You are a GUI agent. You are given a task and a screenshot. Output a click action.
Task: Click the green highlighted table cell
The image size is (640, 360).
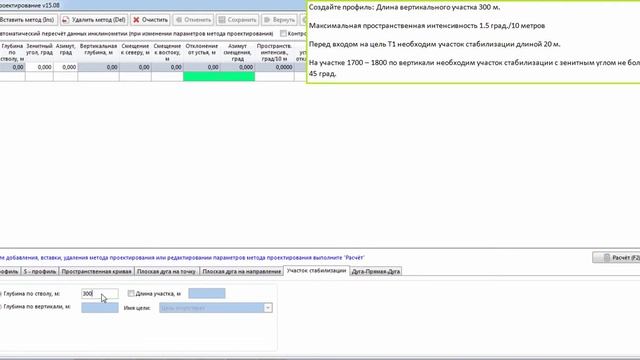(219, 76)
